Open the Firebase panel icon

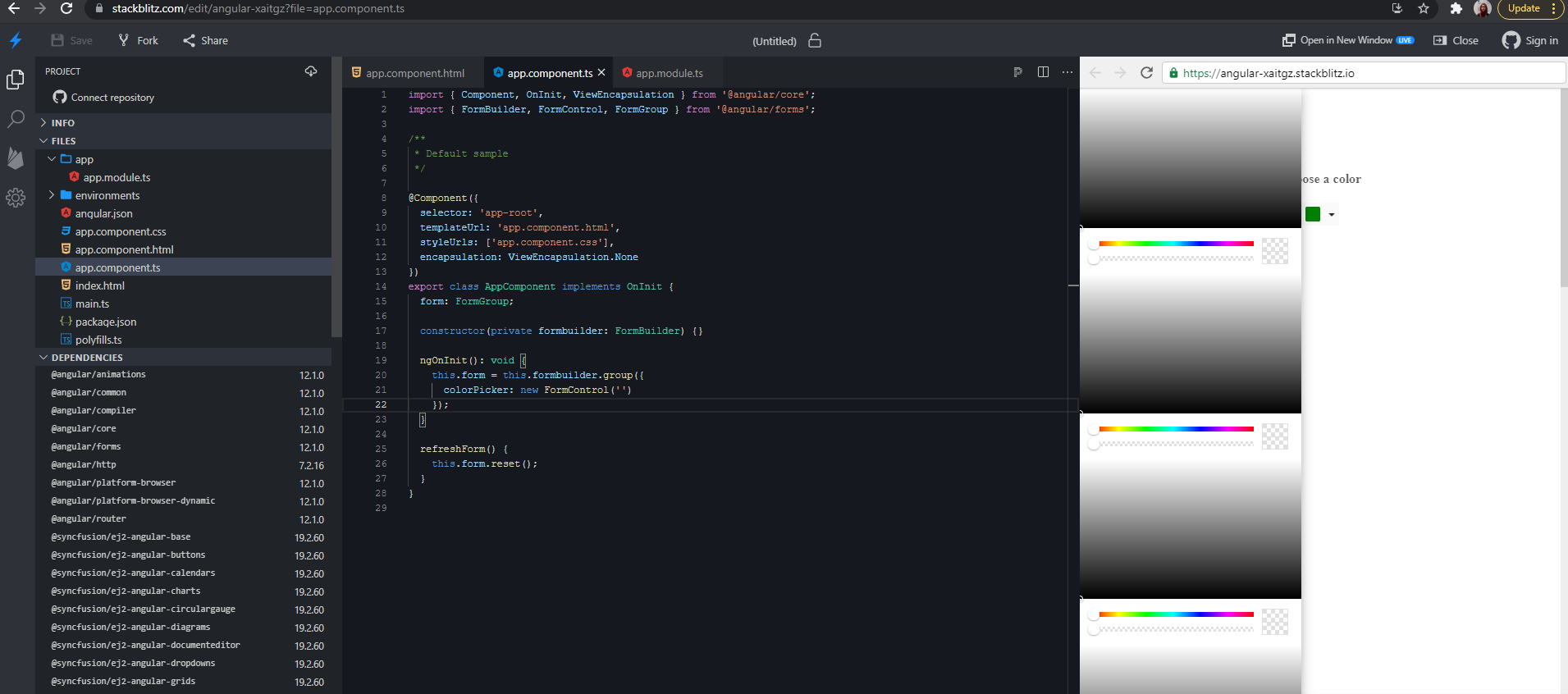[16, 158]
